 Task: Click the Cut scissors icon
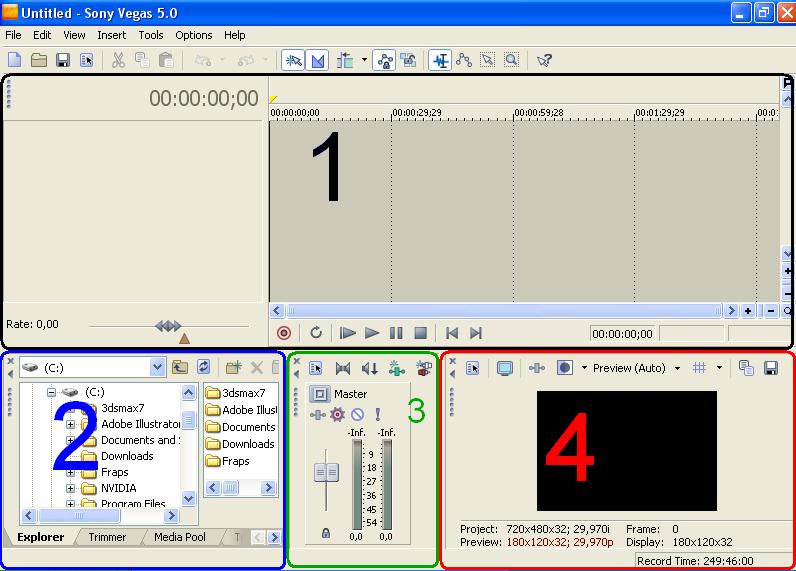coord(118,60)
